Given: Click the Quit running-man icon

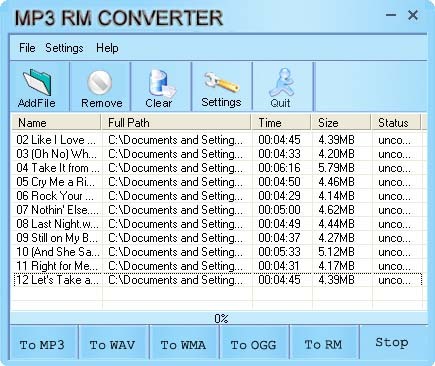Looking at the screenshot, I should pyautogui.click(x=282, y=82).
